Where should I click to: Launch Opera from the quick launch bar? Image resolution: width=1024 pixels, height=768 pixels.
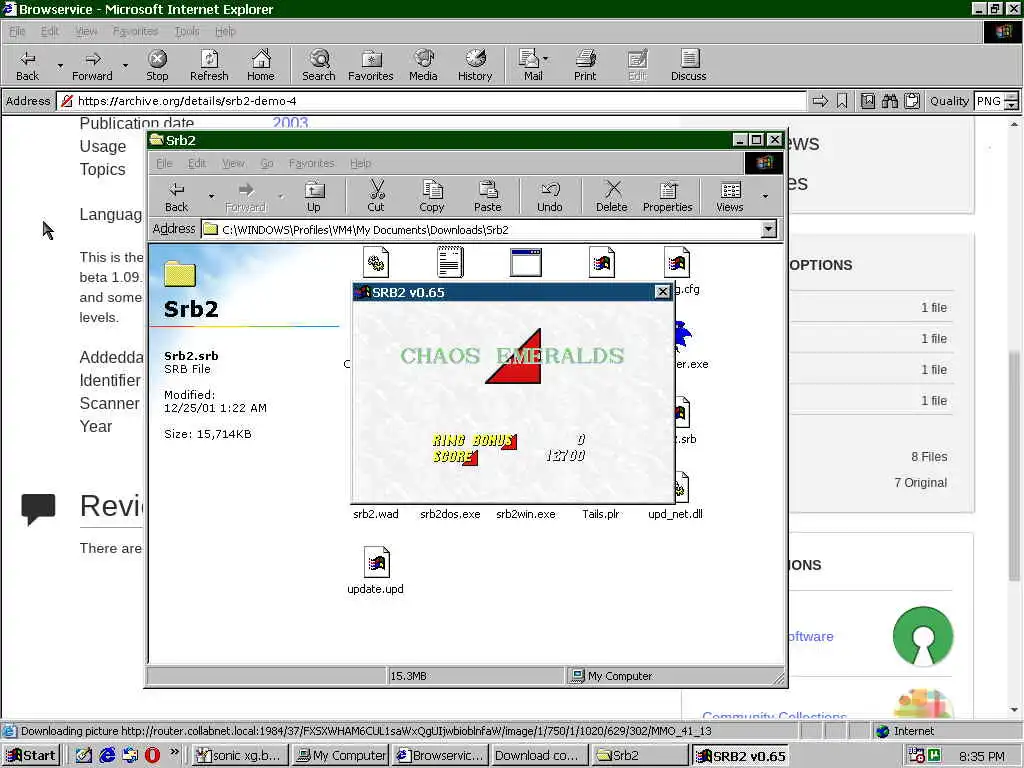152,755
